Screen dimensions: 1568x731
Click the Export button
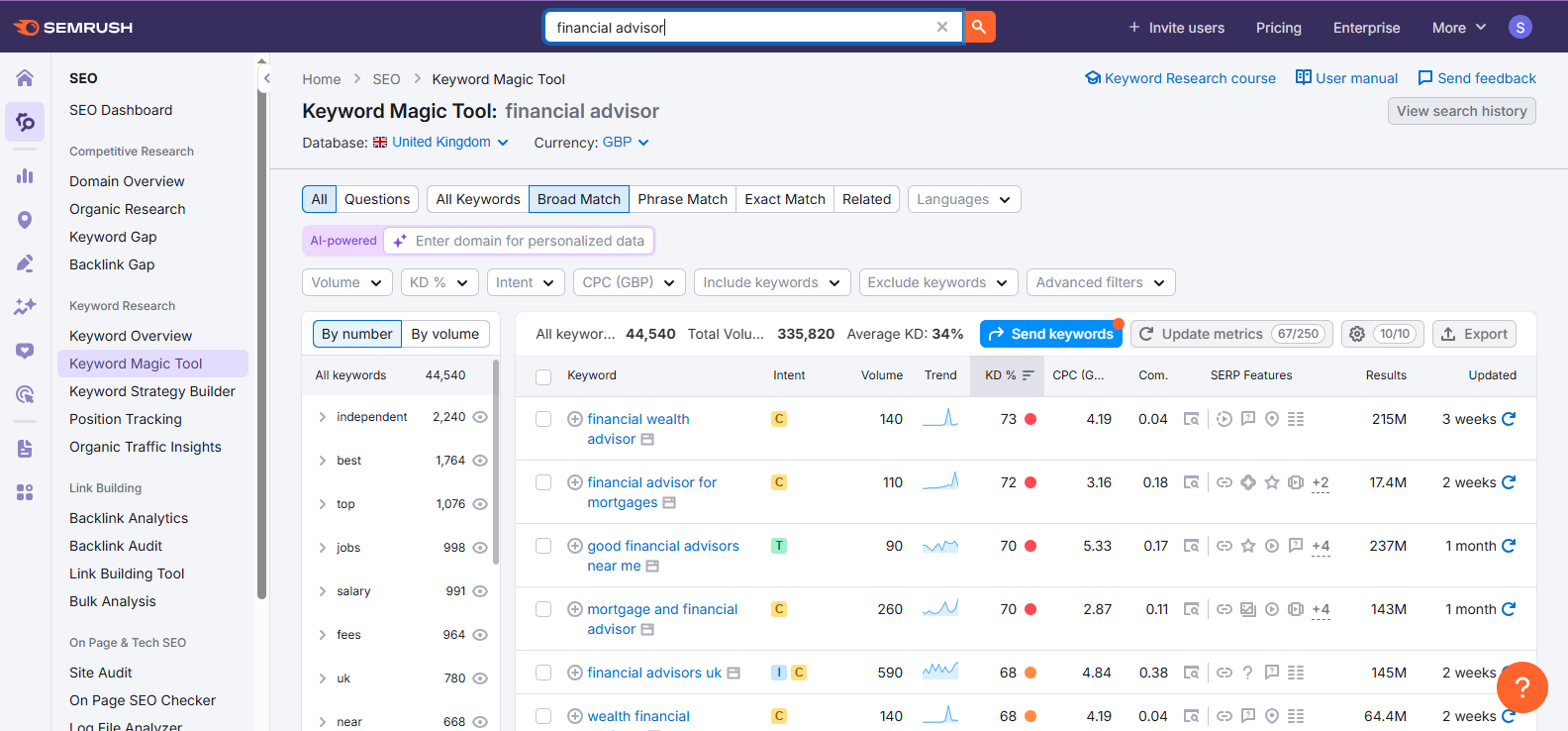pyautogui.click(x=1474, y=334)
